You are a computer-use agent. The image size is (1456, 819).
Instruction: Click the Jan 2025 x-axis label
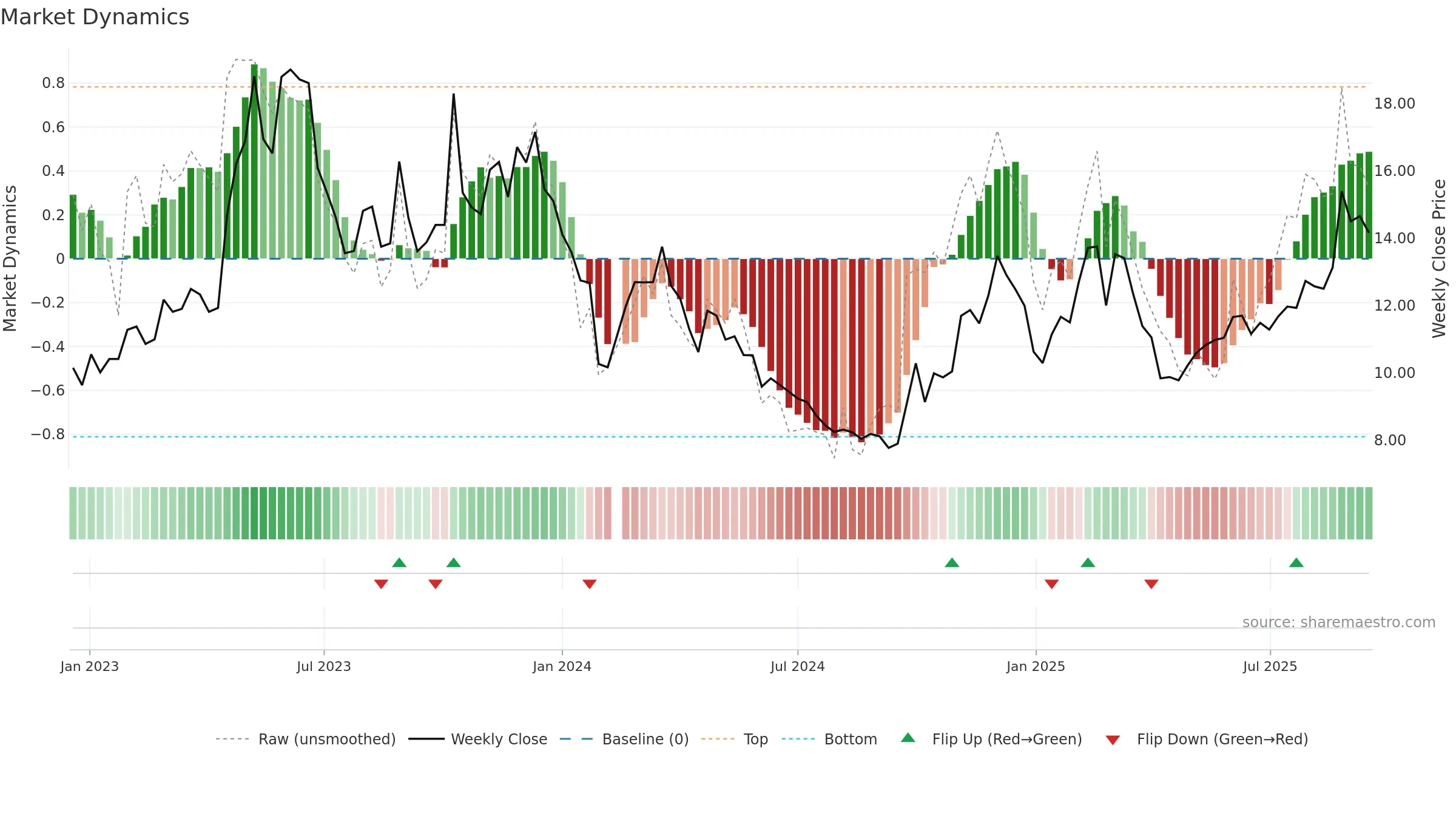click(1036, 666)
